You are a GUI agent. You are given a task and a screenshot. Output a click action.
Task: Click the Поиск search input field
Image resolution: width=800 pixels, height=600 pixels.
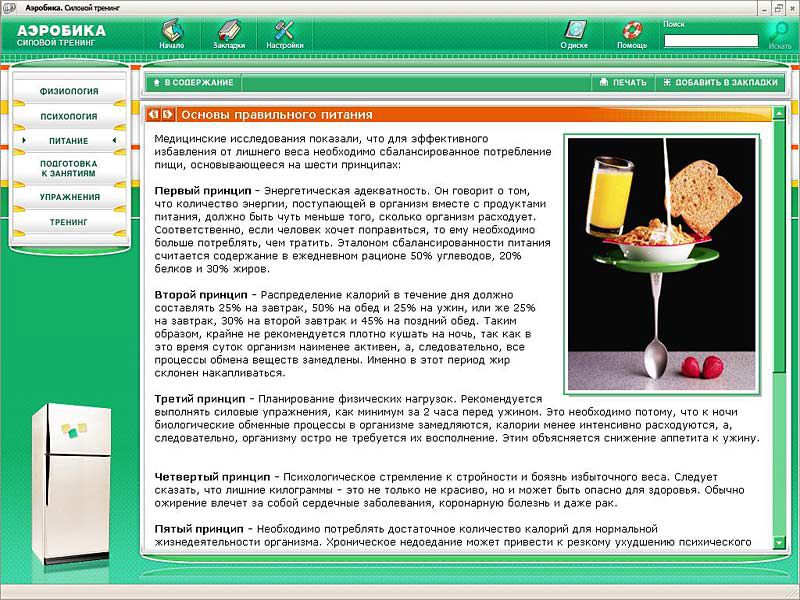[711, 41]
